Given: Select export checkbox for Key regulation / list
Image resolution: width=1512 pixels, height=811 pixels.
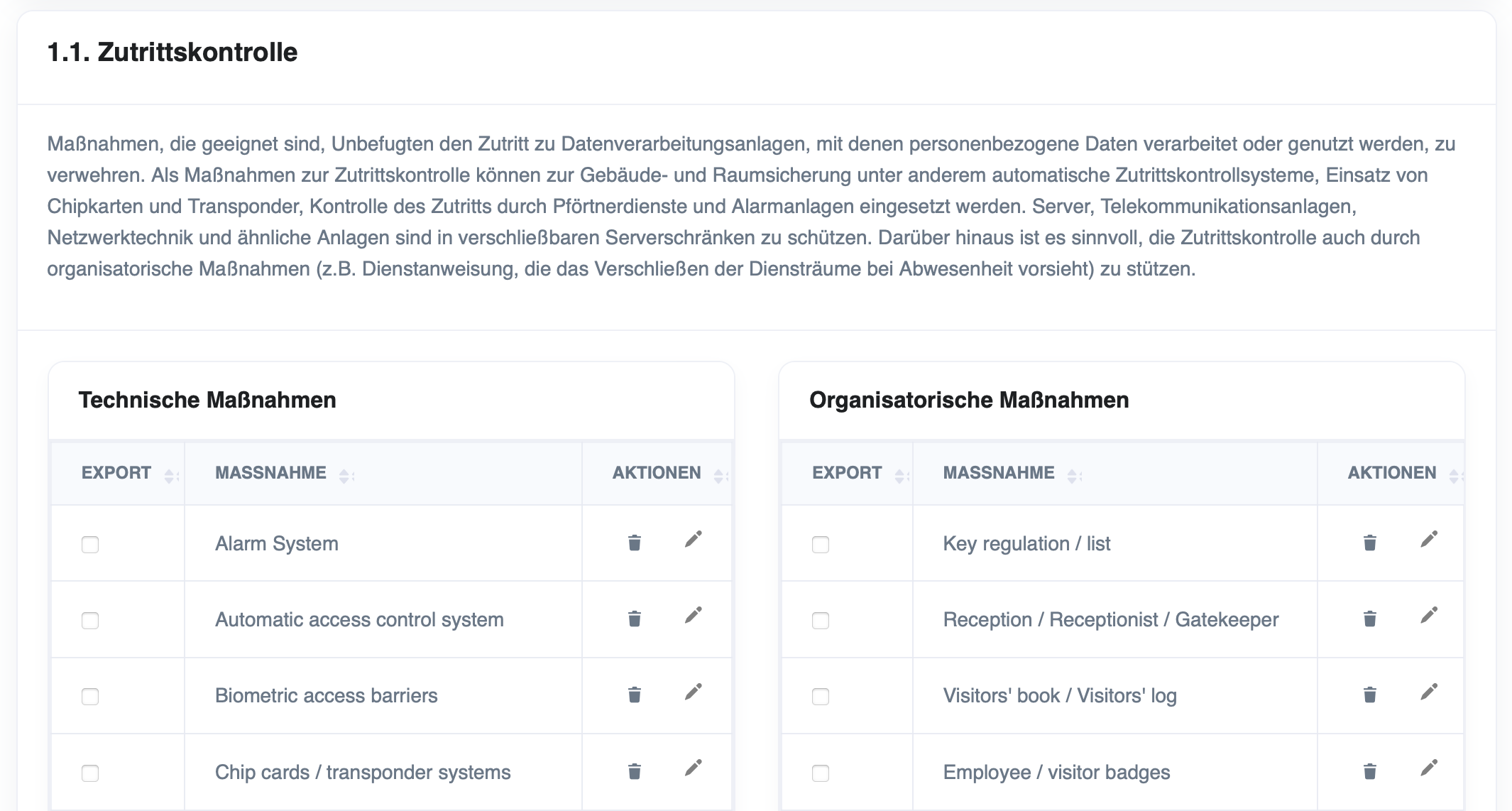Looking at the screenshot, I should (821, 545).
